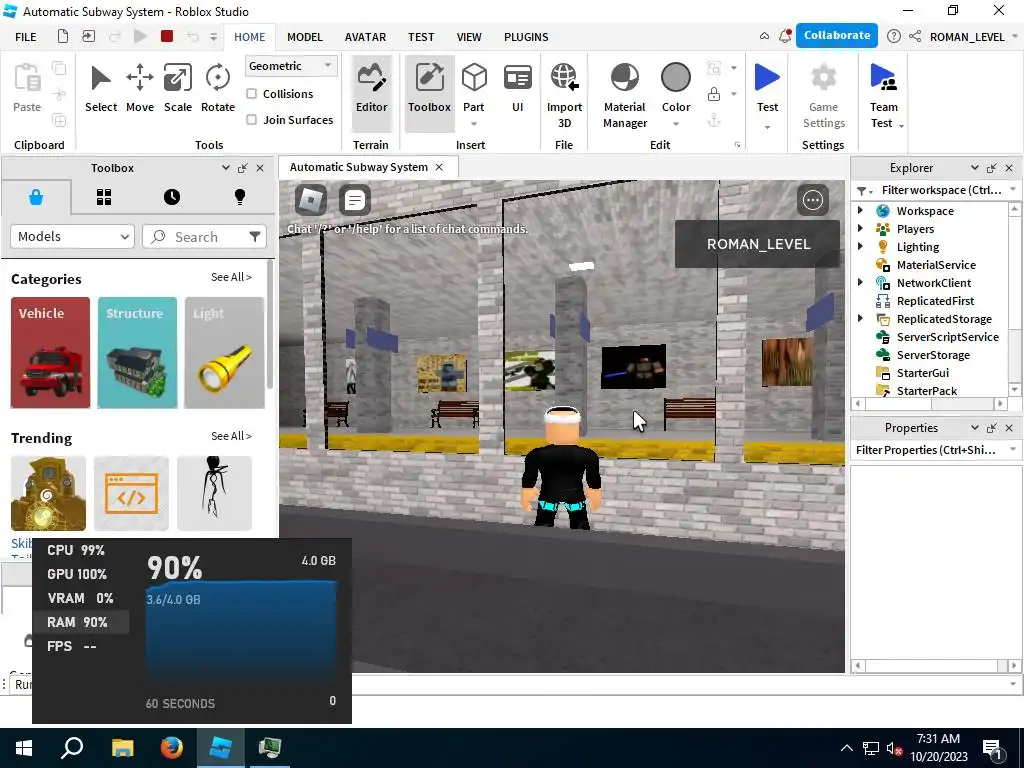
Task: Open the Roblox menu icon in viewport
Action: click(311, 200)
